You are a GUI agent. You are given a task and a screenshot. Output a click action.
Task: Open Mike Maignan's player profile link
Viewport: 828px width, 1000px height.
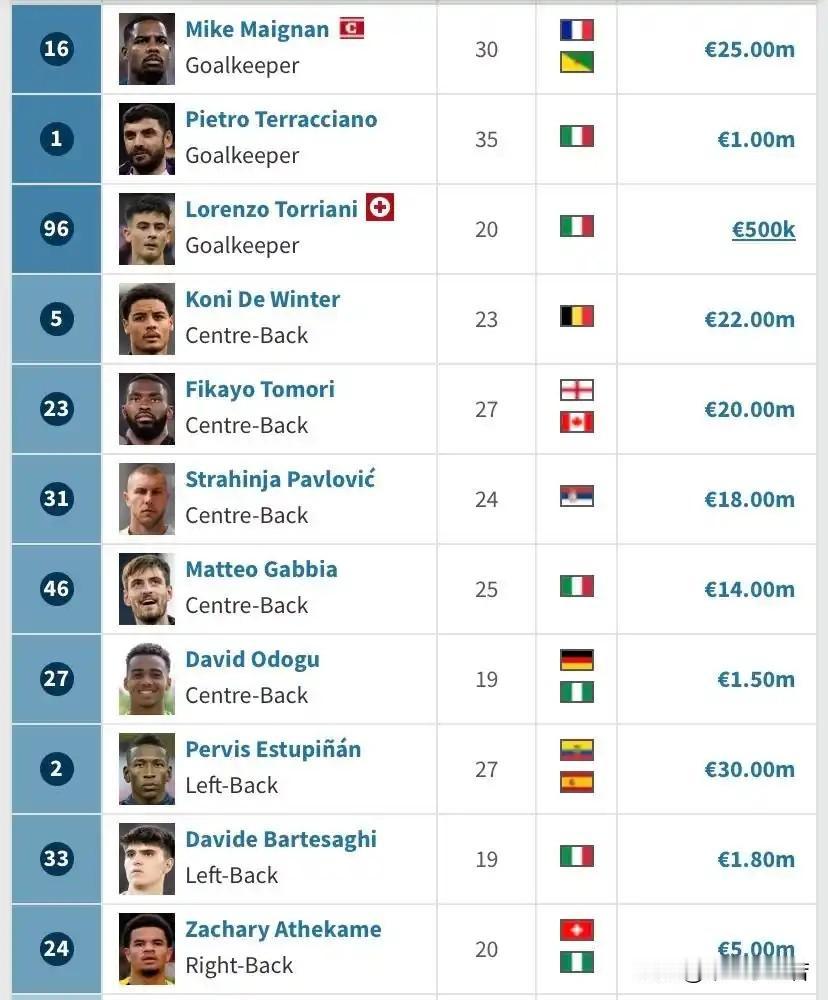[x=257, y=29]
